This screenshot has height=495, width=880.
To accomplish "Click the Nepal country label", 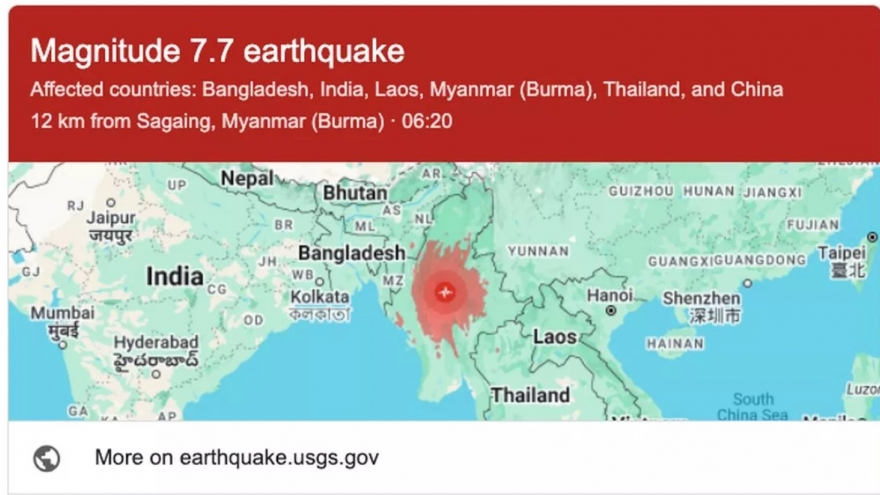I will tap(246, 178).
